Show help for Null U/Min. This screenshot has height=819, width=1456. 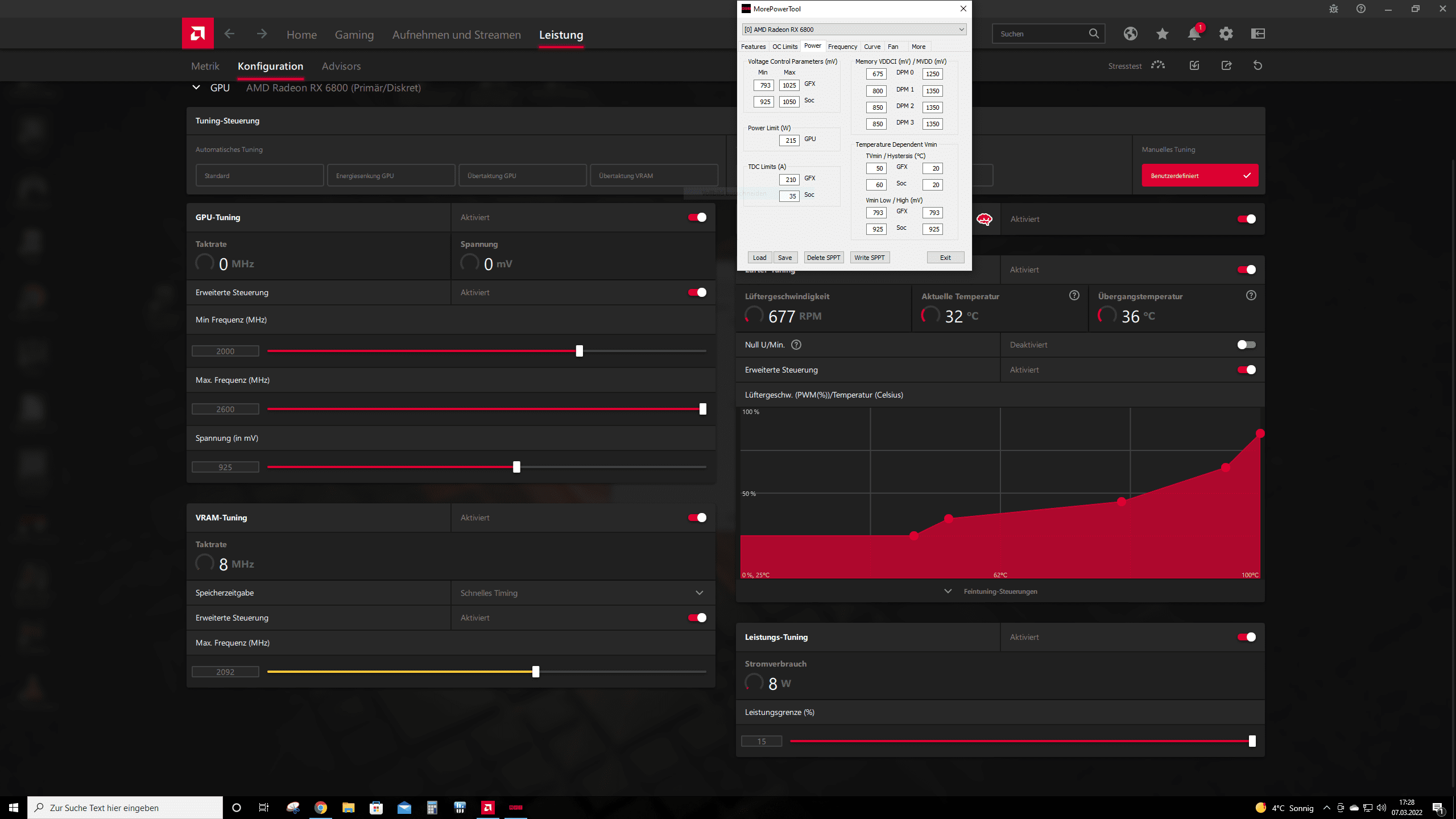click(796, 345)
